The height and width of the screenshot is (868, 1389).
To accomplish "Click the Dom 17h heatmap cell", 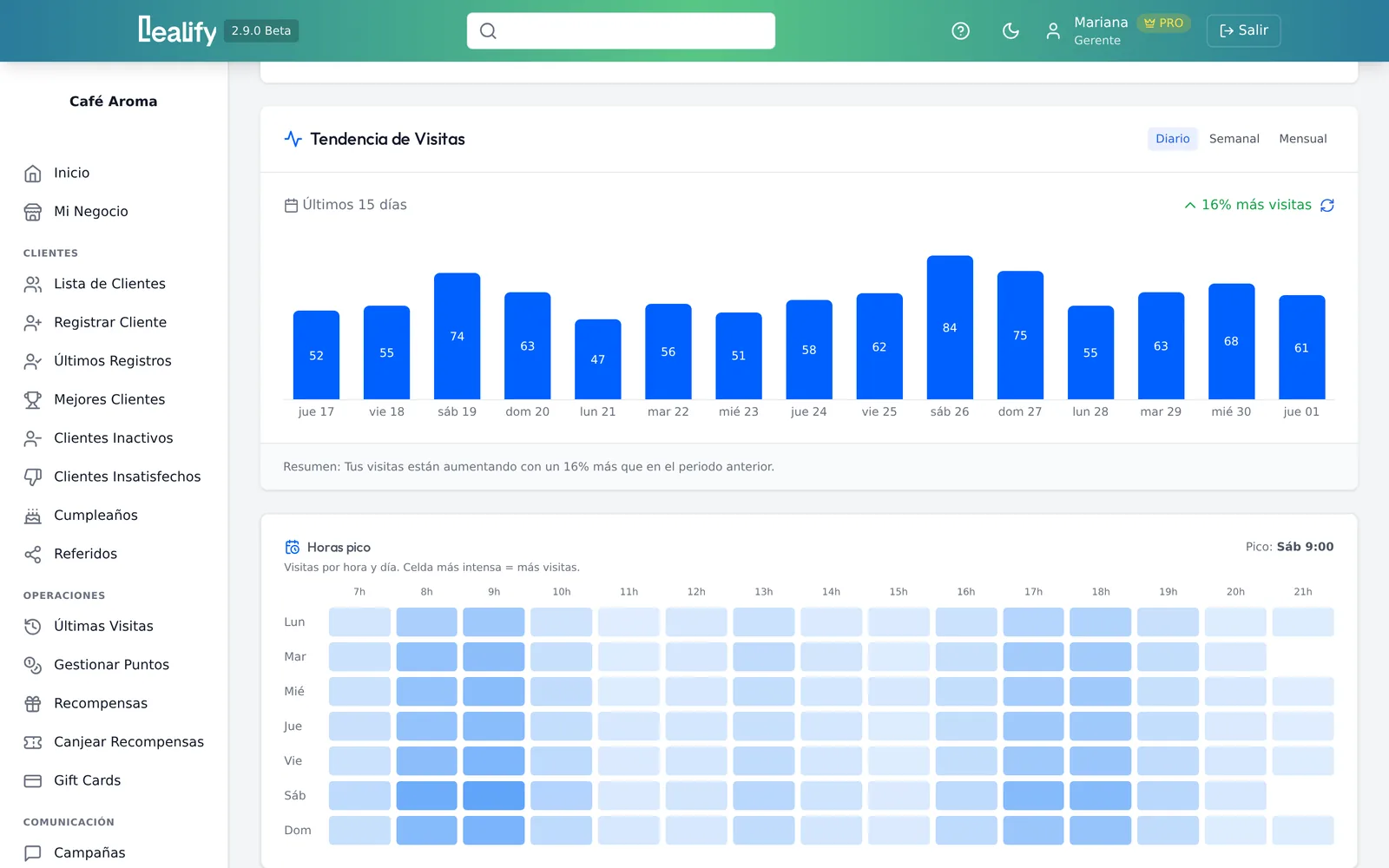I will pos(1033,830).
